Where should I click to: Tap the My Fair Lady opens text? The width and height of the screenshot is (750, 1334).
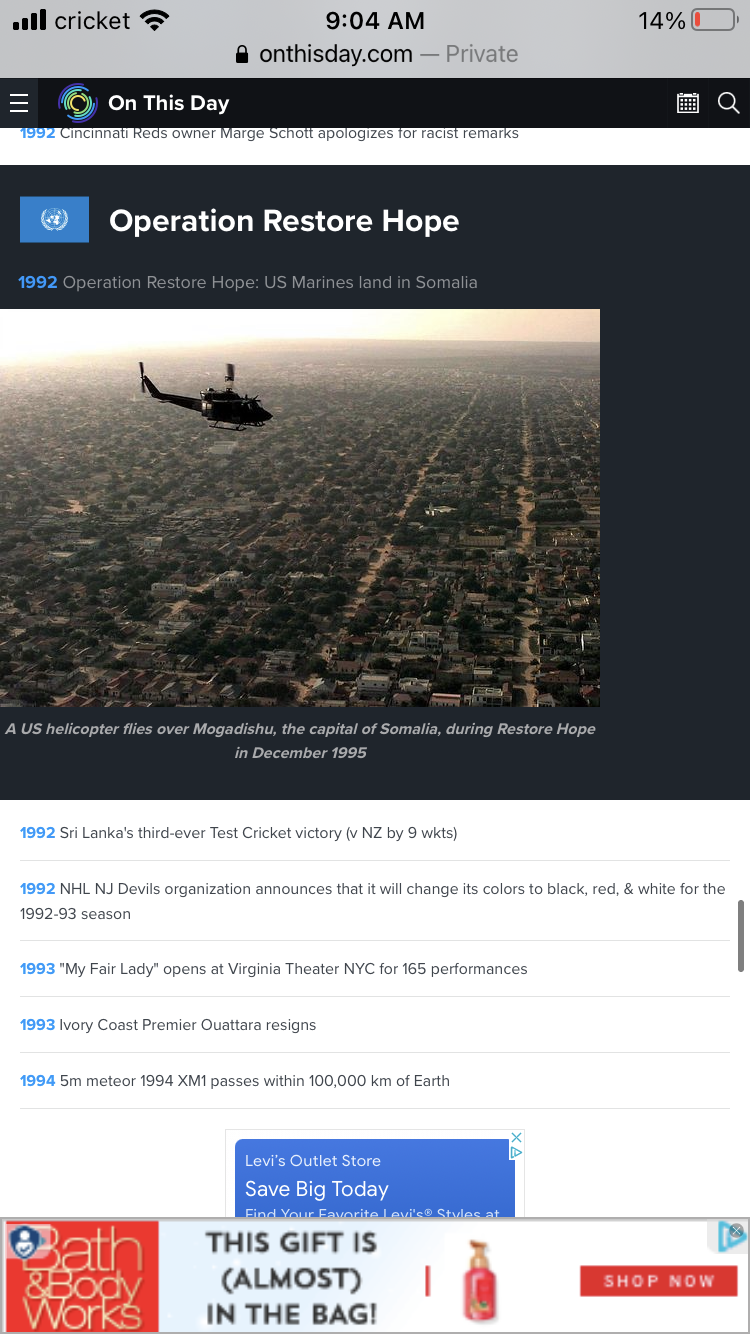pos(293,968)
